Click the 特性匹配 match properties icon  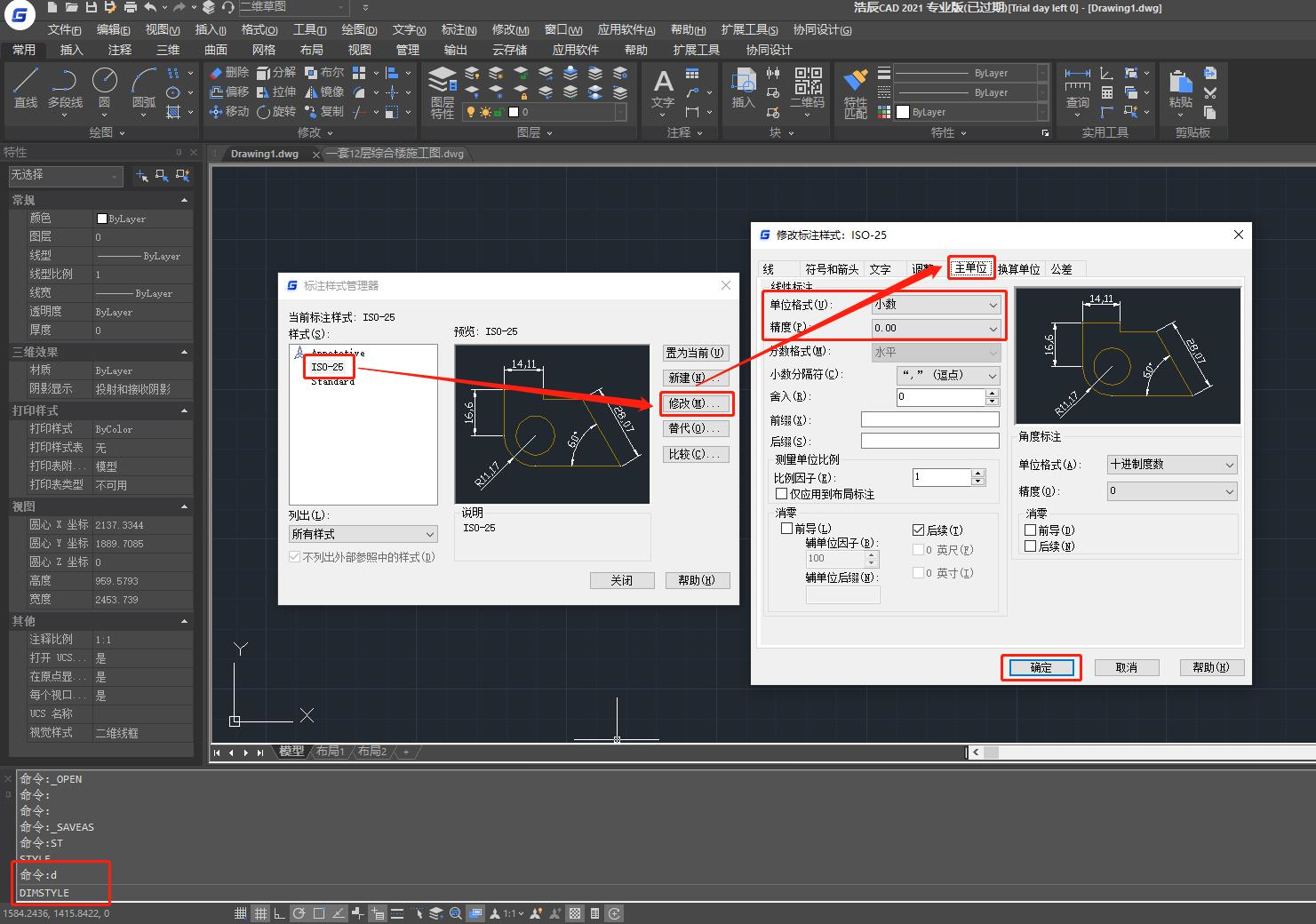(855, 92)
